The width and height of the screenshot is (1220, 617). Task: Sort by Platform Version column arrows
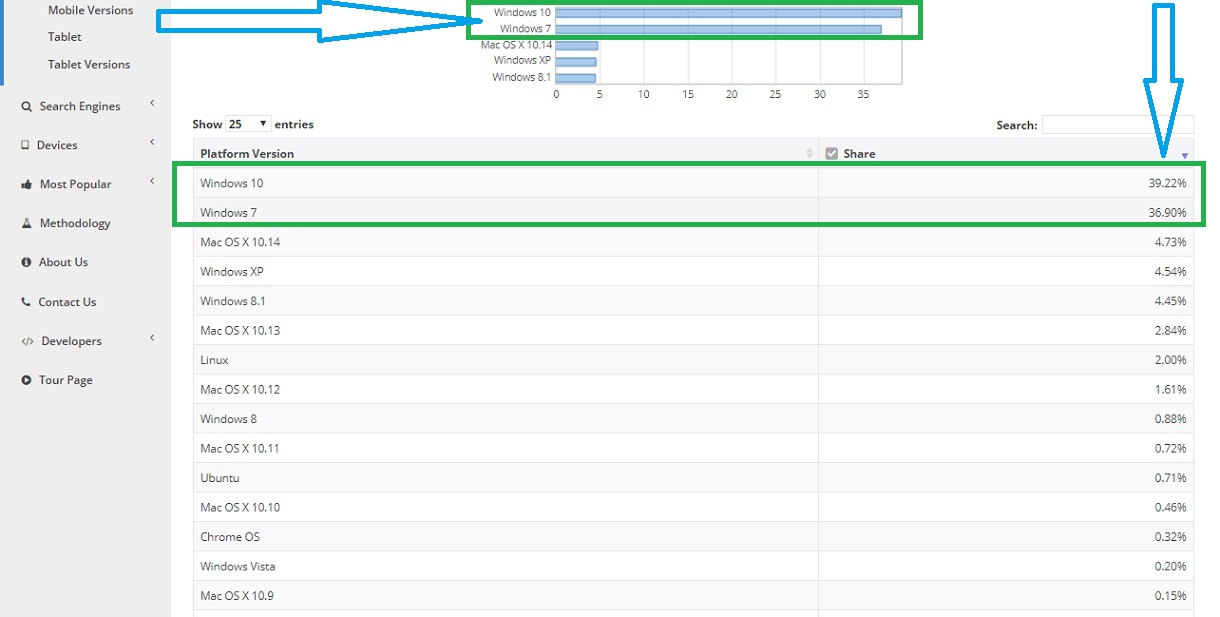(810, 154)
